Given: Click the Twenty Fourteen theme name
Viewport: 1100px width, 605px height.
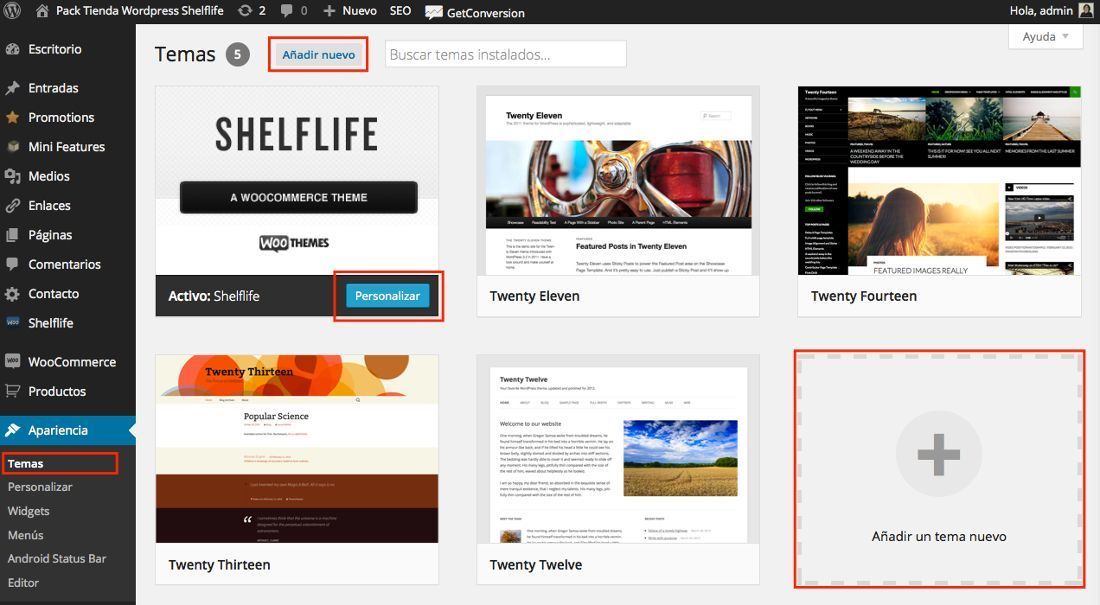Looking at the screenshot, I should tap(864, 296).
